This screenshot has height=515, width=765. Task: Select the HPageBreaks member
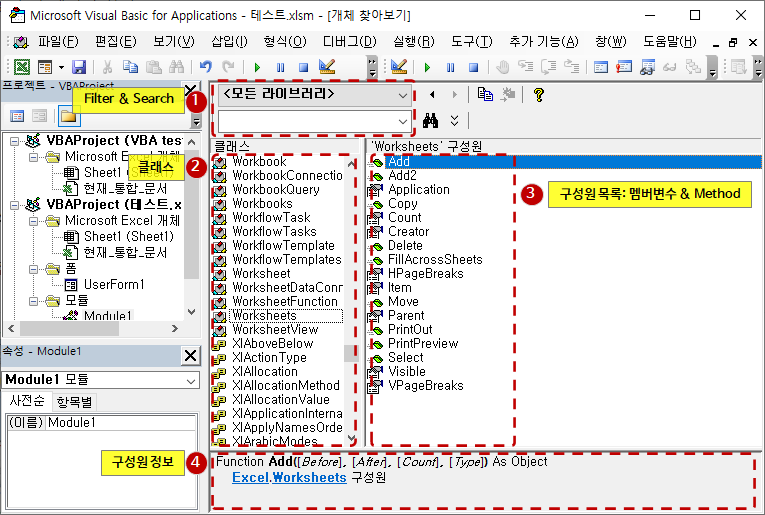pyautogui.click(x=425, y=274)
